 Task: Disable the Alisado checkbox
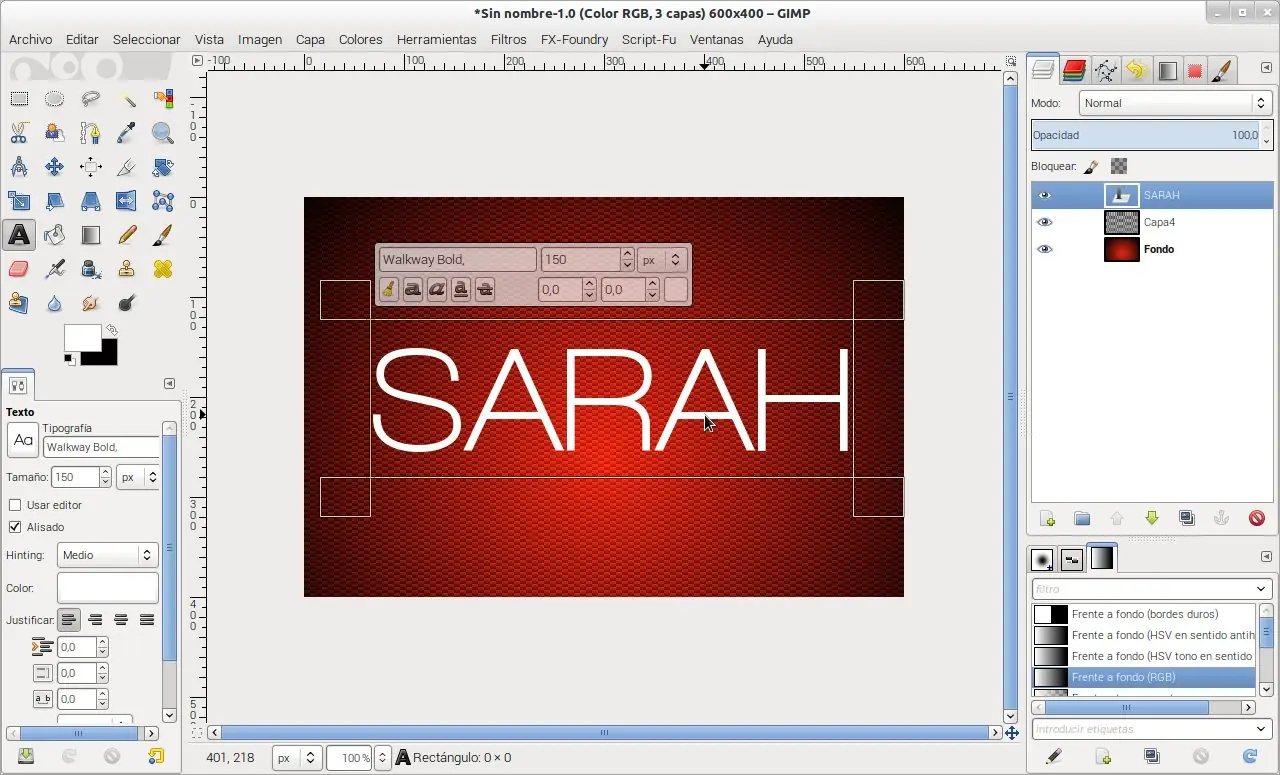[x=15, y=527]
